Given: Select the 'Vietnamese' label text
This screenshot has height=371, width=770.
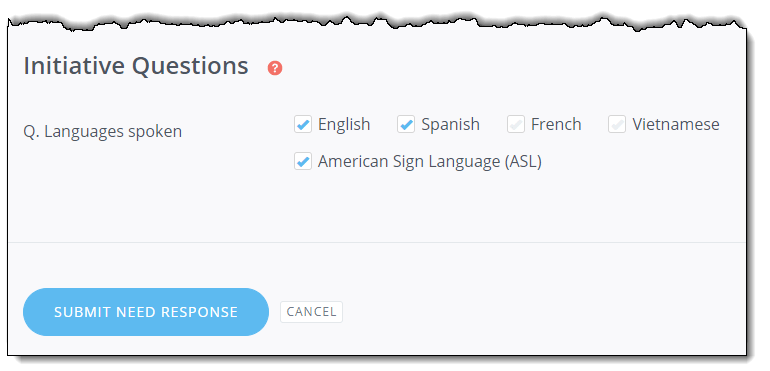Looking at the screenshot, I should (x=676, y=124).
